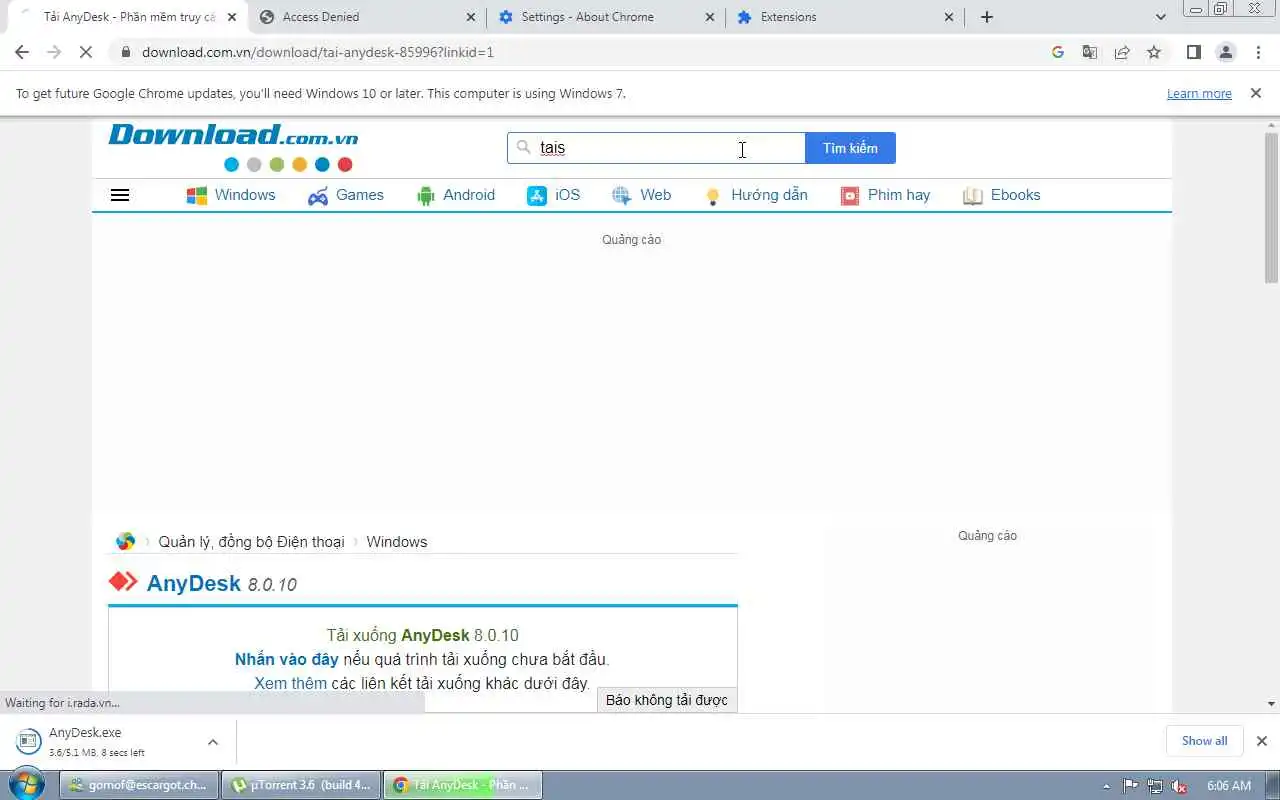Click the Xem thêm link
1280x800 pixels.
pyautogui.click(x=290, y=683)
